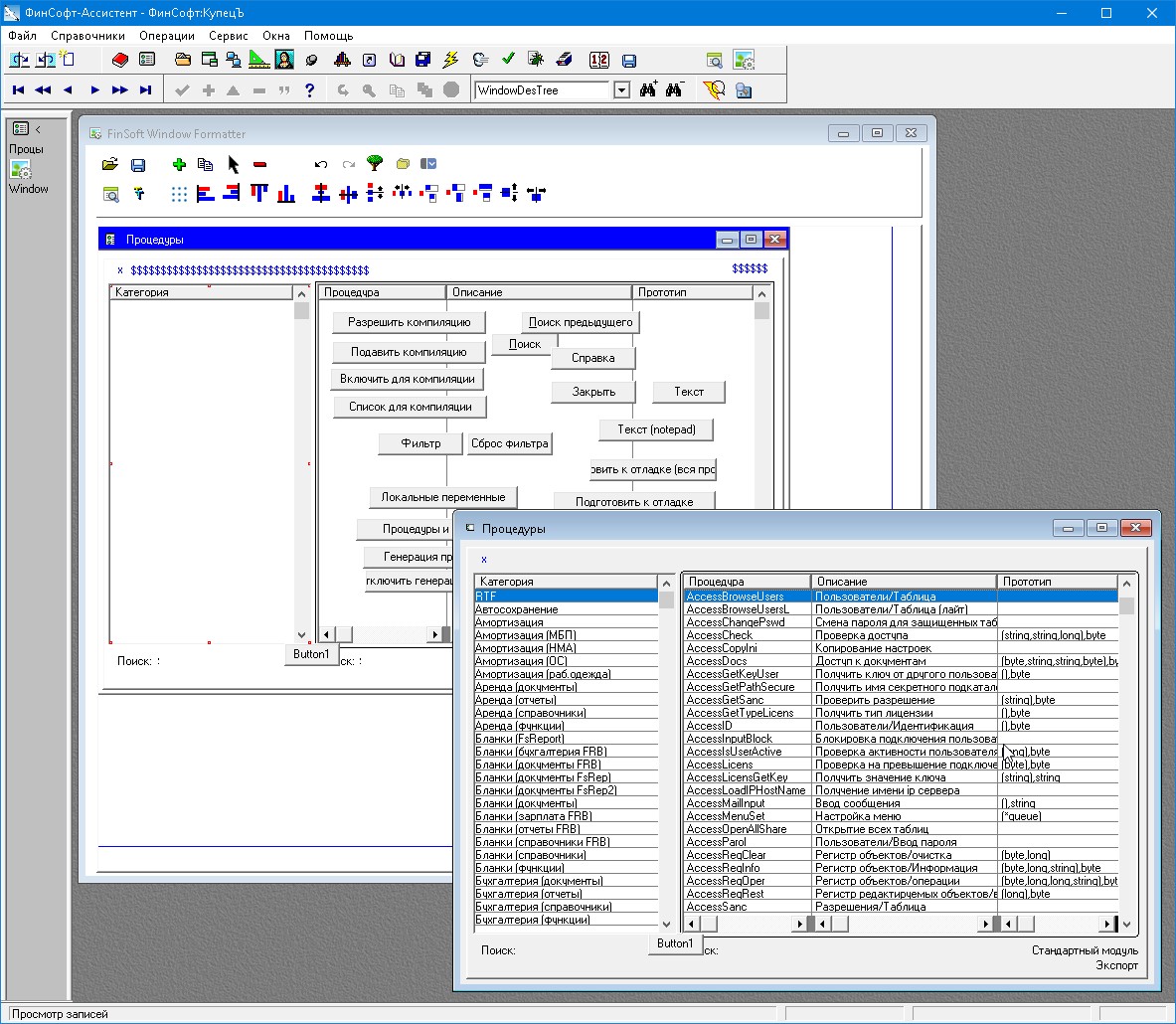Click the green tree icon in Formatter toolbar
This screenshot has height=1024, width=1176.
pos(375,163)
